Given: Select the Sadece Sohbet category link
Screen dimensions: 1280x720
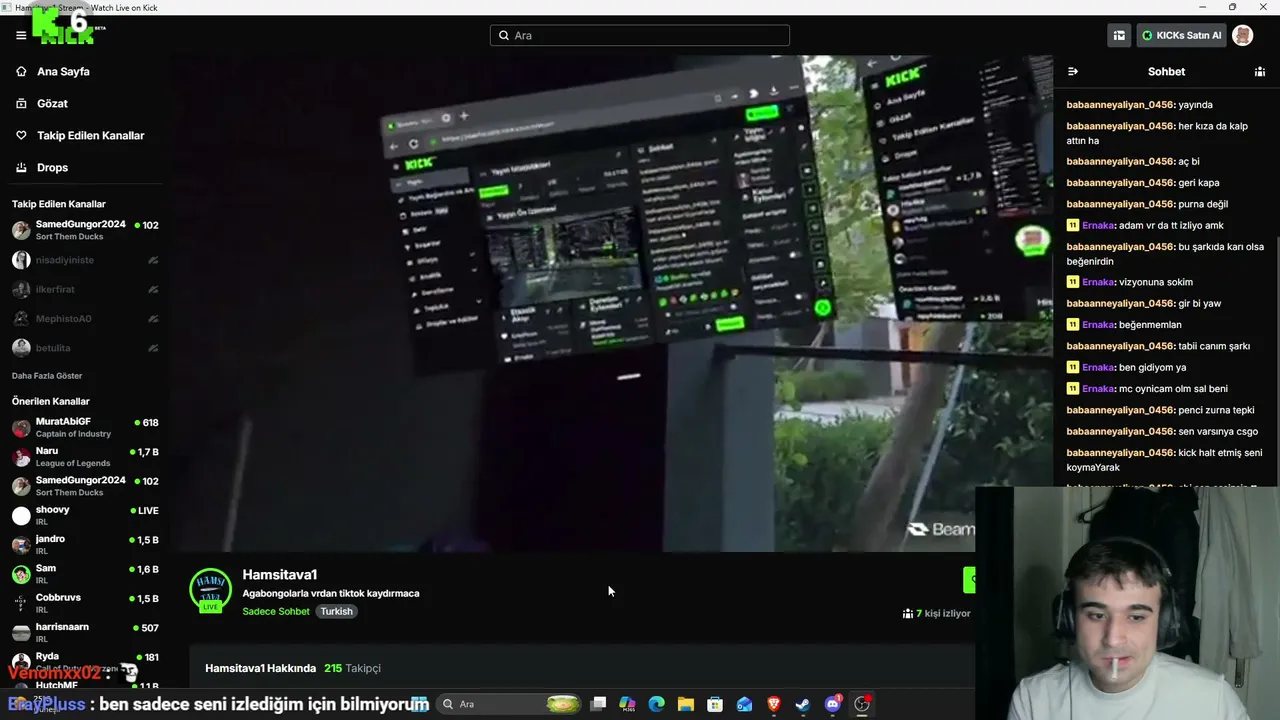Looking at the screenshot, I should pyautogui.click(x=276, y=612).
